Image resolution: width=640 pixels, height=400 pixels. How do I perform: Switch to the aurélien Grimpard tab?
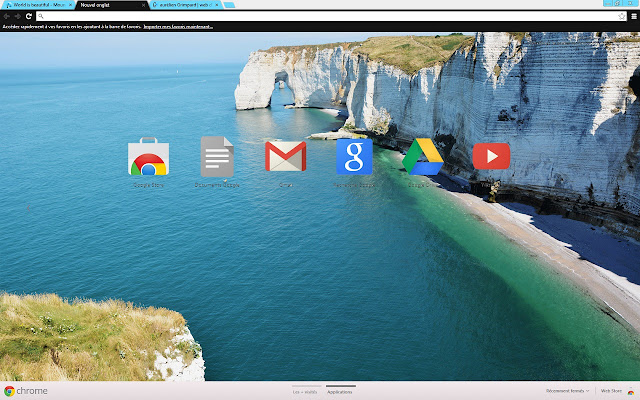tap(186, 5)
